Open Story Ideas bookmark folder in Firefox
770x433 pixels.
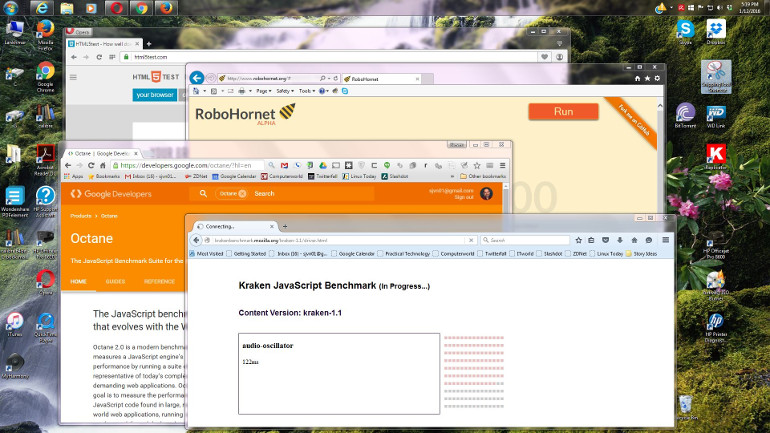tap(641, 254)
